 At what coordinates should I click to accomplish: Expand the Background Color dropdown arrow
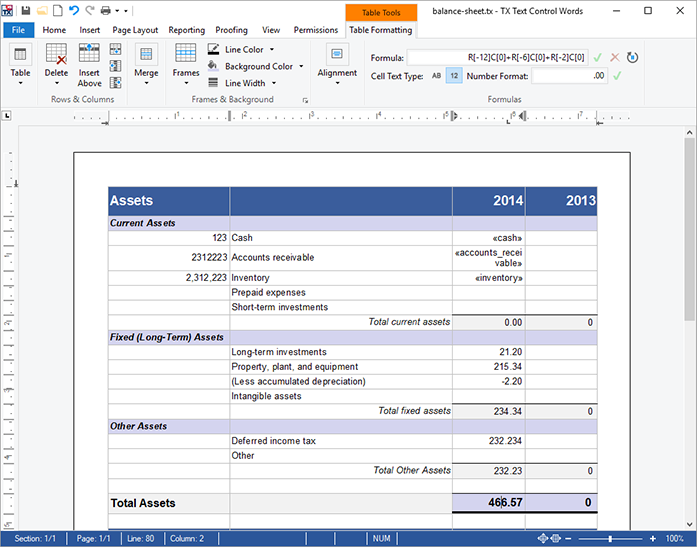point(301,66)
